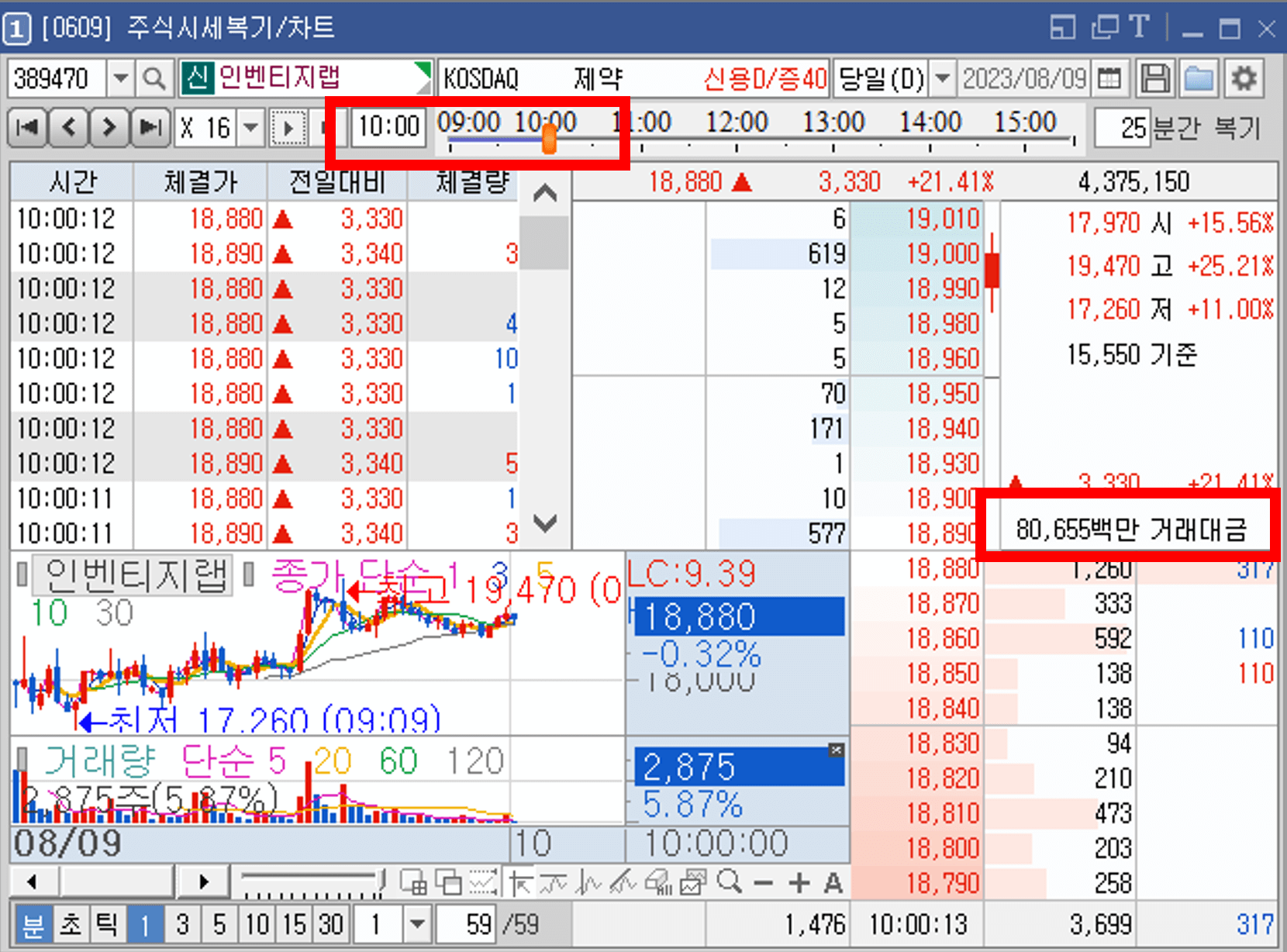Click the floppy disk save icon
The height and width of the screenshot is (952, 1287).
point(1155,78)
